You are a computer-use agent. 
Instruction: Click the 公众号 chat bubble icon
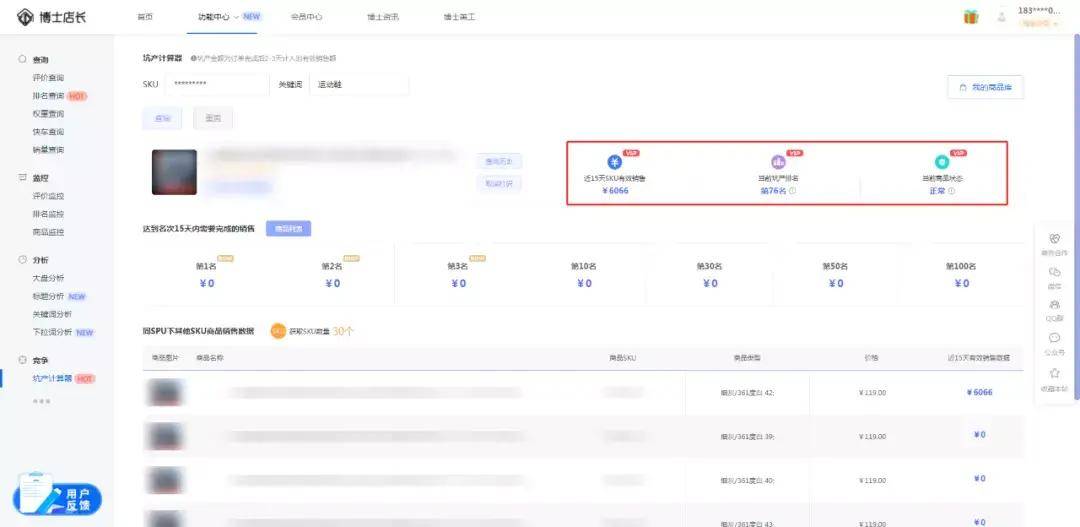pos(1054,338)
